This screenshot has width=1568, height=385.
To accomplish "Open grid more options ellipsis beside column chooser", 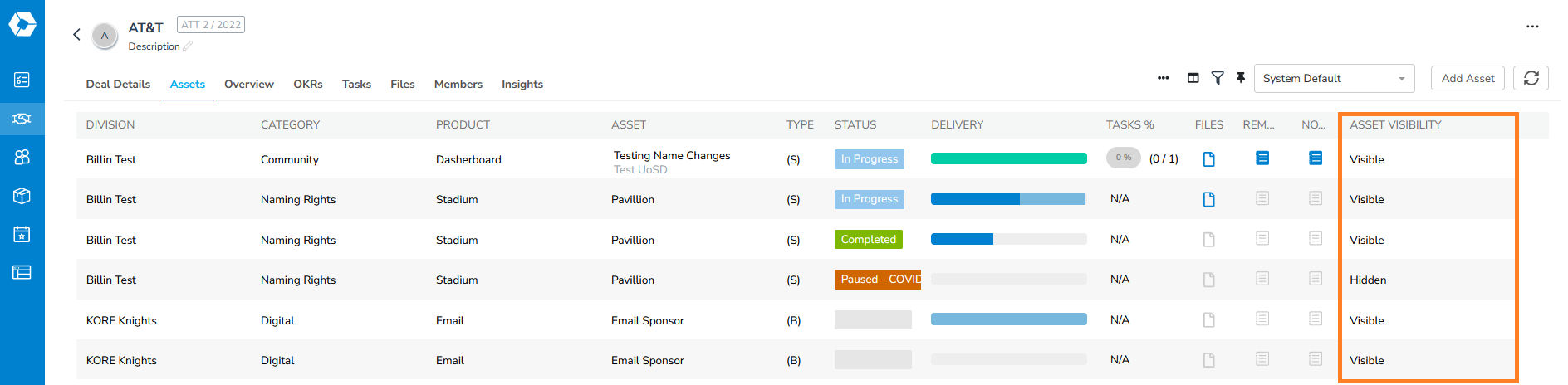I will coord(1164,78).
